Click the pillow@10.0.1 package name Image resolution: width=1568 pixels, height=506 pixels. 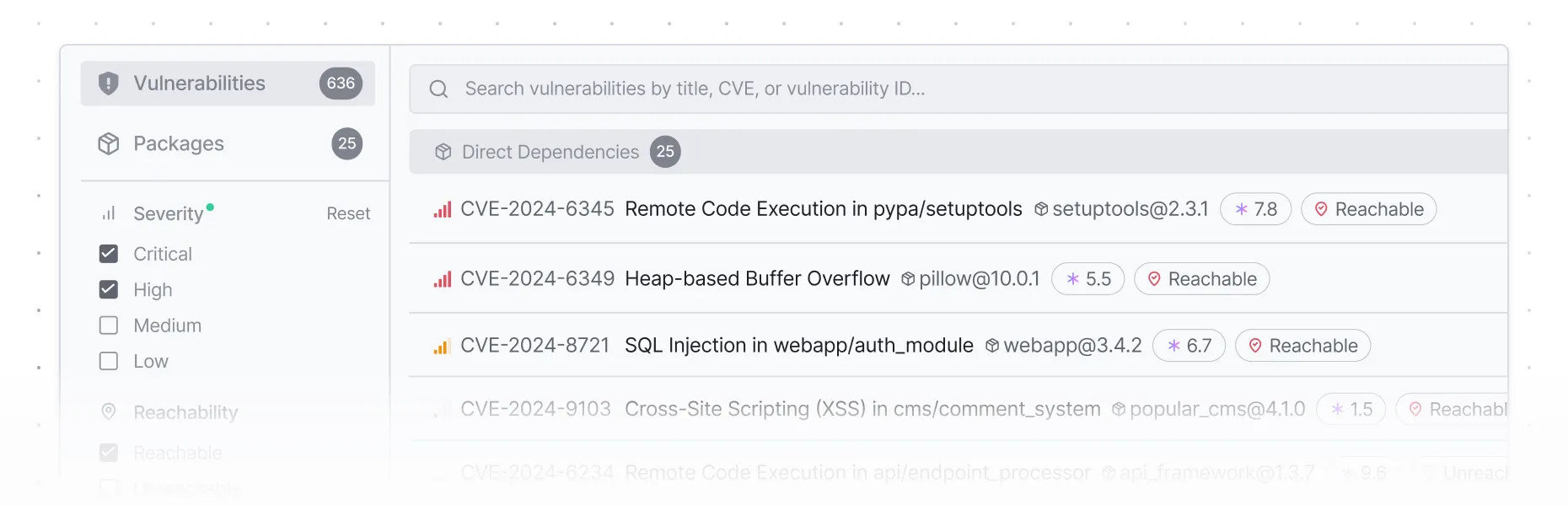[x=980, y=279]
